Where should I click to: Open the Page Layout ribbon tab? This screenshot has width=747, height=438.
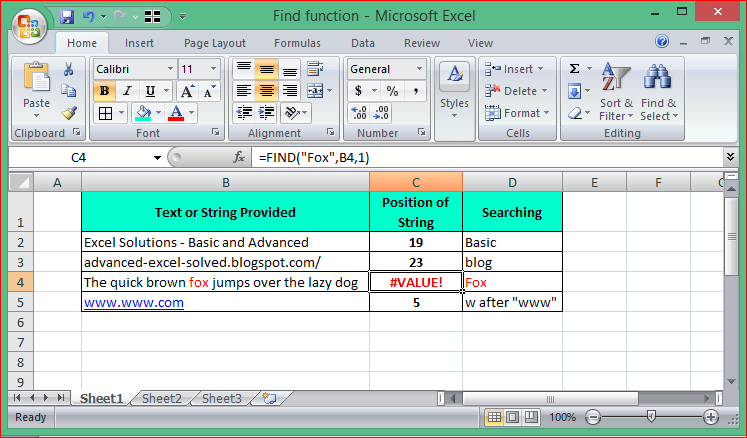[215, 43]
